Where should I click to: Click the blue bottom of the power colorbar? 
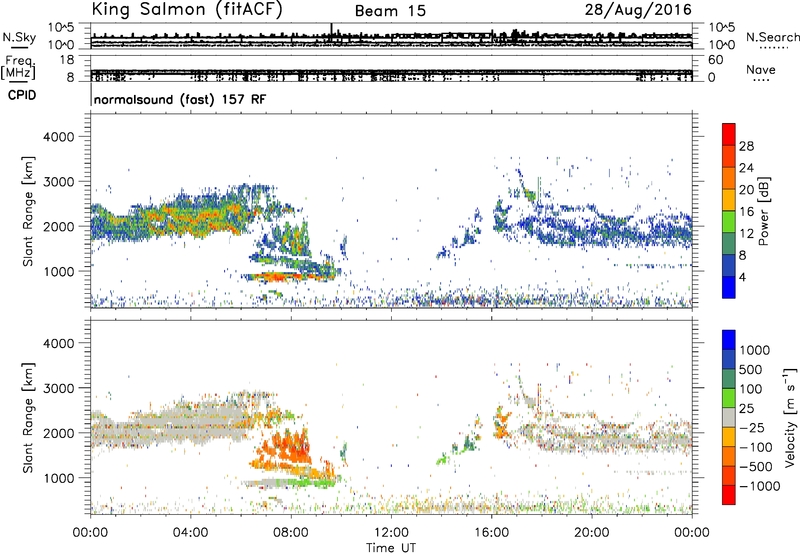729,287
